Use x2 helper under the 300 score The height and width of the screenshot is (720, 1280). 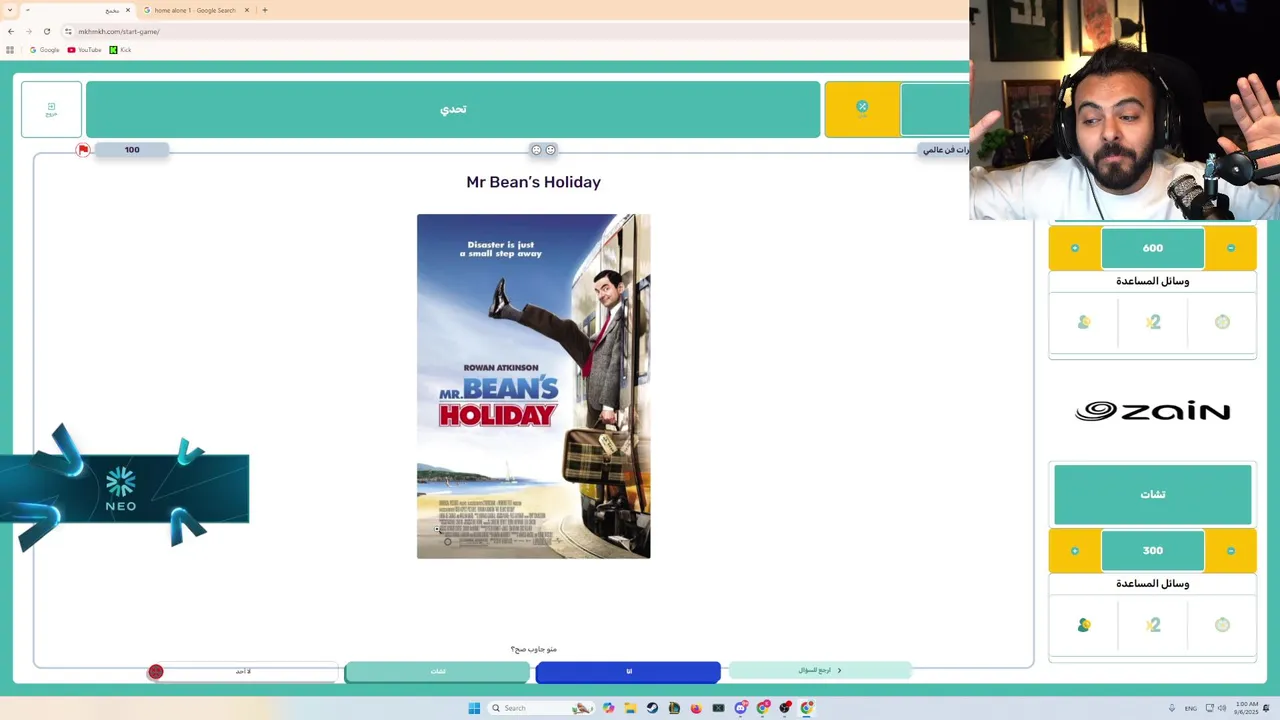pyautogui.click(x=1153, y=625)
